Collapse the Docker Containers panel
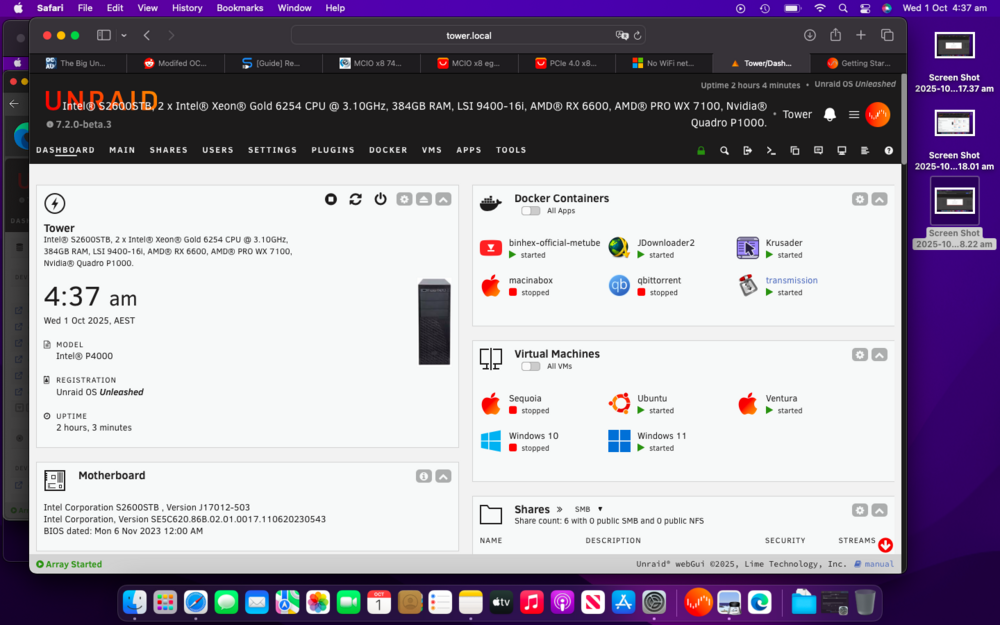This screenshot has width=1000, height=625. (x=879, y=199)
